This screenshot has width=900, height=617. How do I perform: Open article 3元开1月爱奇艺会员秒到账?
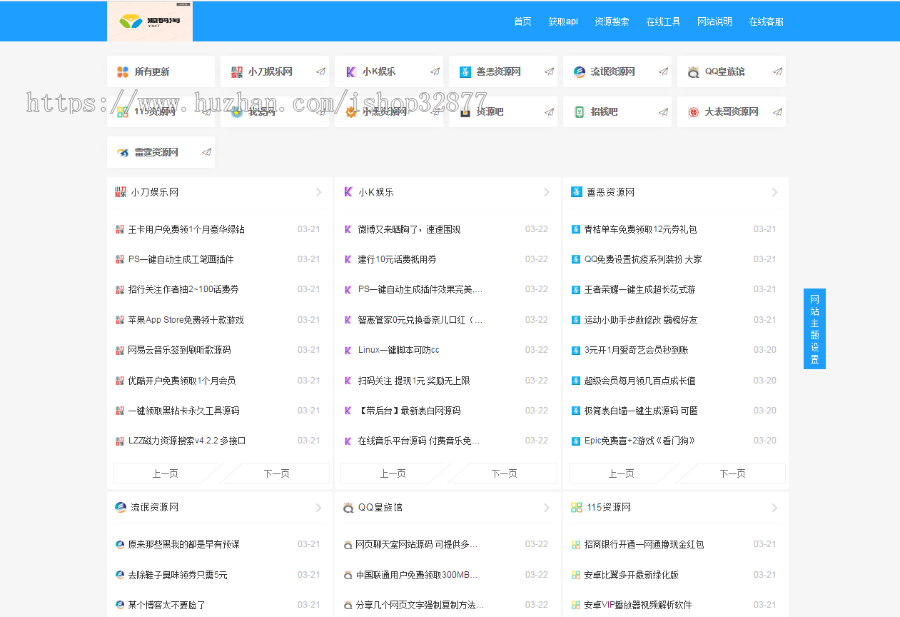[636, 350]
